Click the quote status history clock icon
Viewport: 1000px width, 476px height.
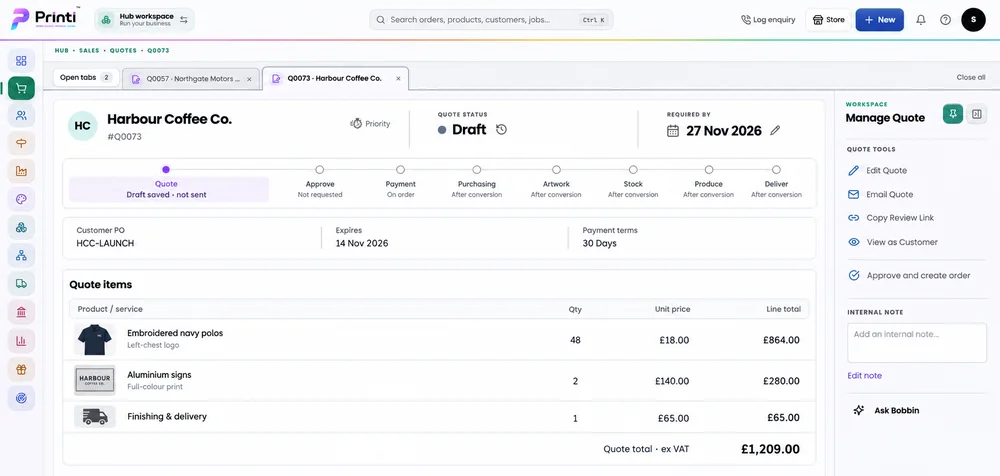(501, 130)
